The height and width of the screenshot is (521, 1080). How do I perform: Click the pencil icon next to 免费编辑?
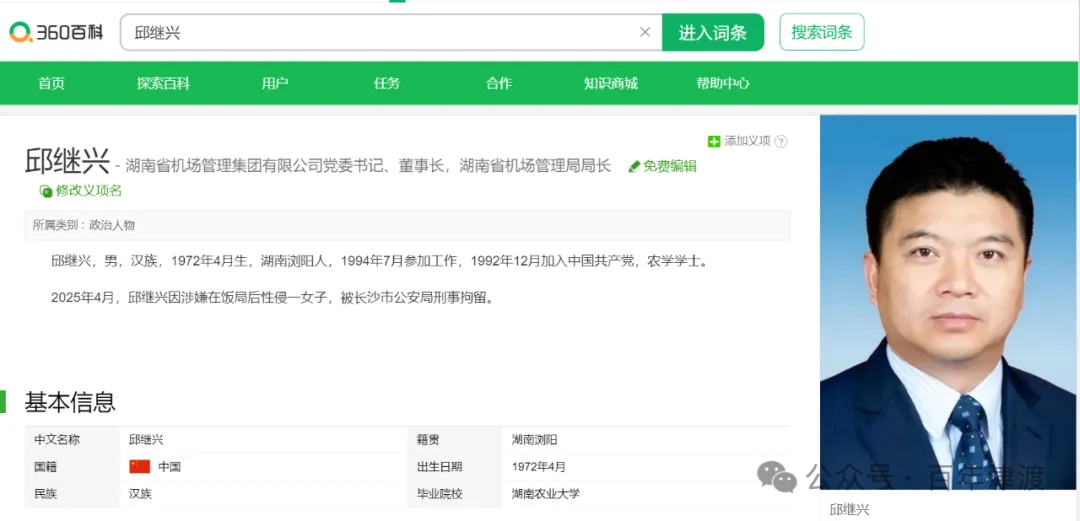(x=634, y=167)
